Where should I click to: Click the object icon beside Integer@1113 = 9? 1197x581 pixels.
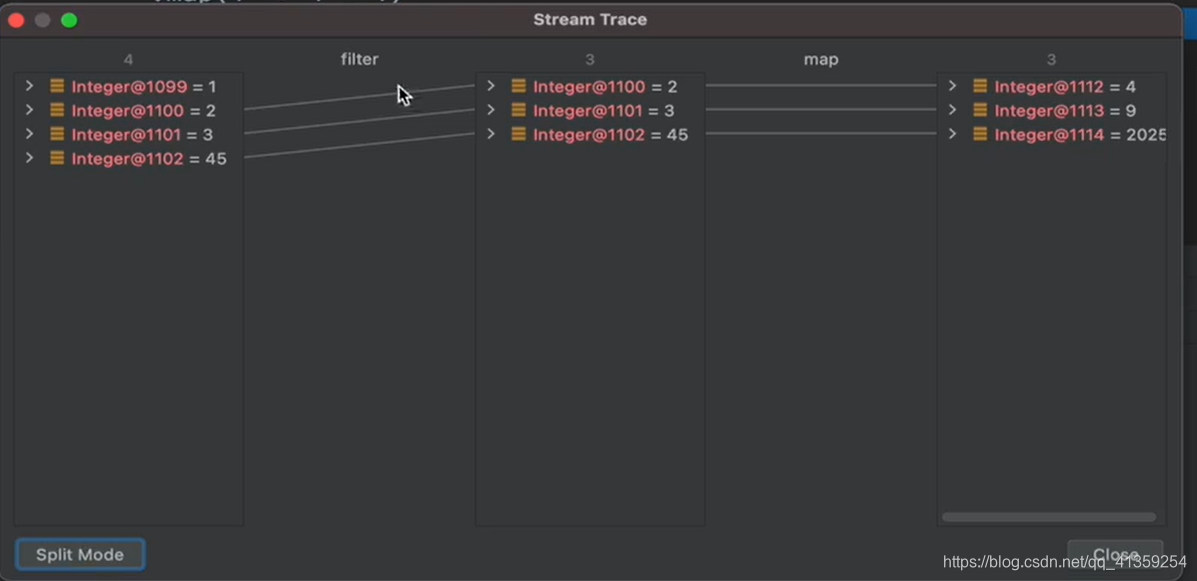tap(980, 111)
